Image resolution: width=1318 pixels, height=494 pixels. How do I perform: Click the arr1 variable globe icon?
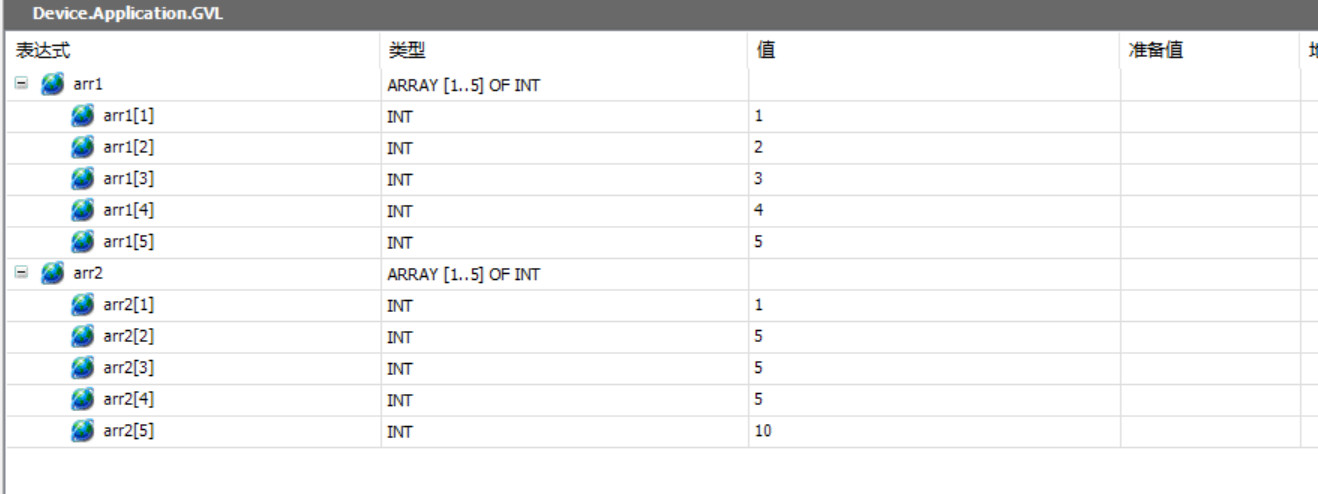point(51,85)
